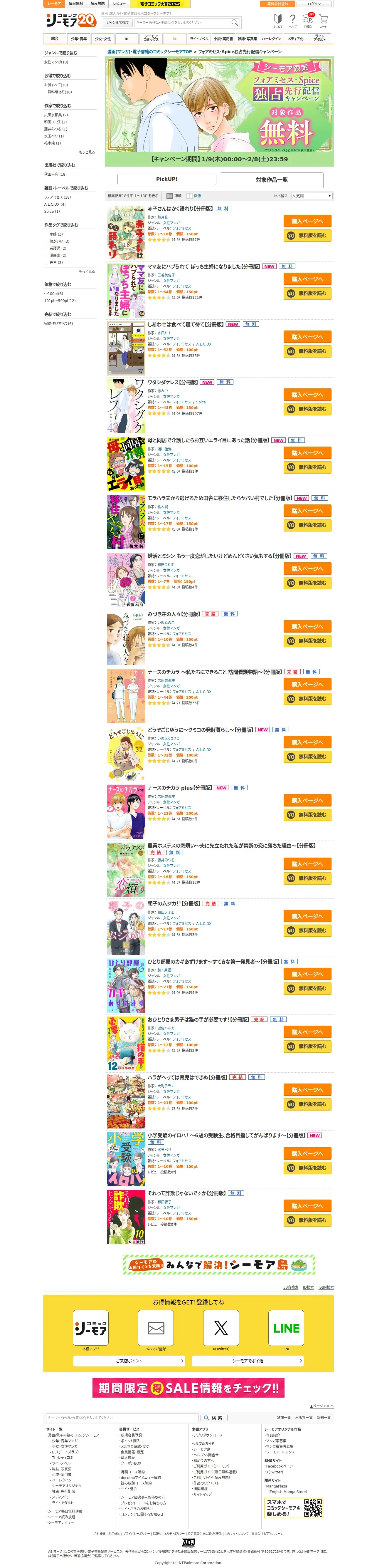377x1568 pixels.
Task: Click the はじめて beginner guide icon
Action: click(x=277, y=20)
